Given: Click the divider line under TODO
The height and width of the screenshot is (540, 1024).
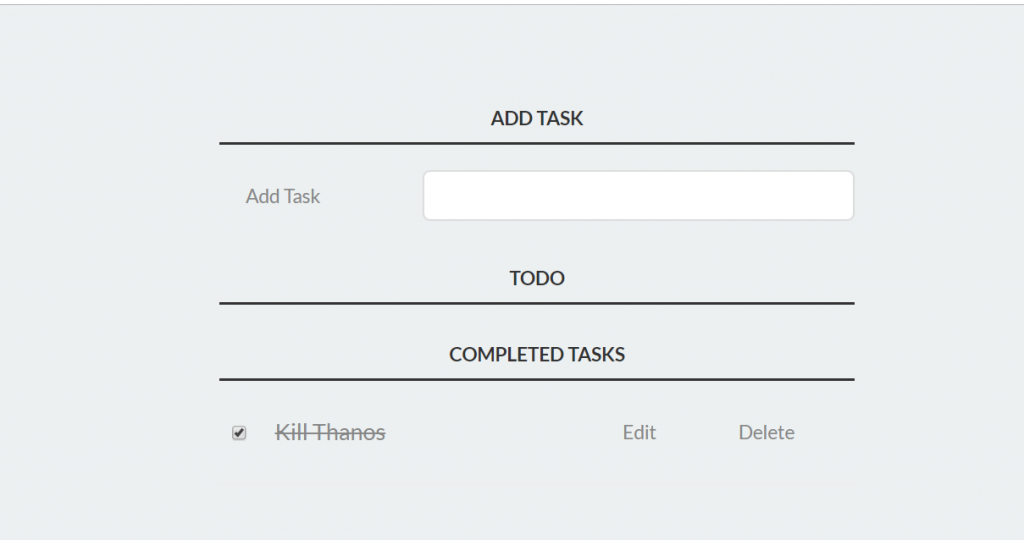Looking at the screenshot, I should click(537, 303).
